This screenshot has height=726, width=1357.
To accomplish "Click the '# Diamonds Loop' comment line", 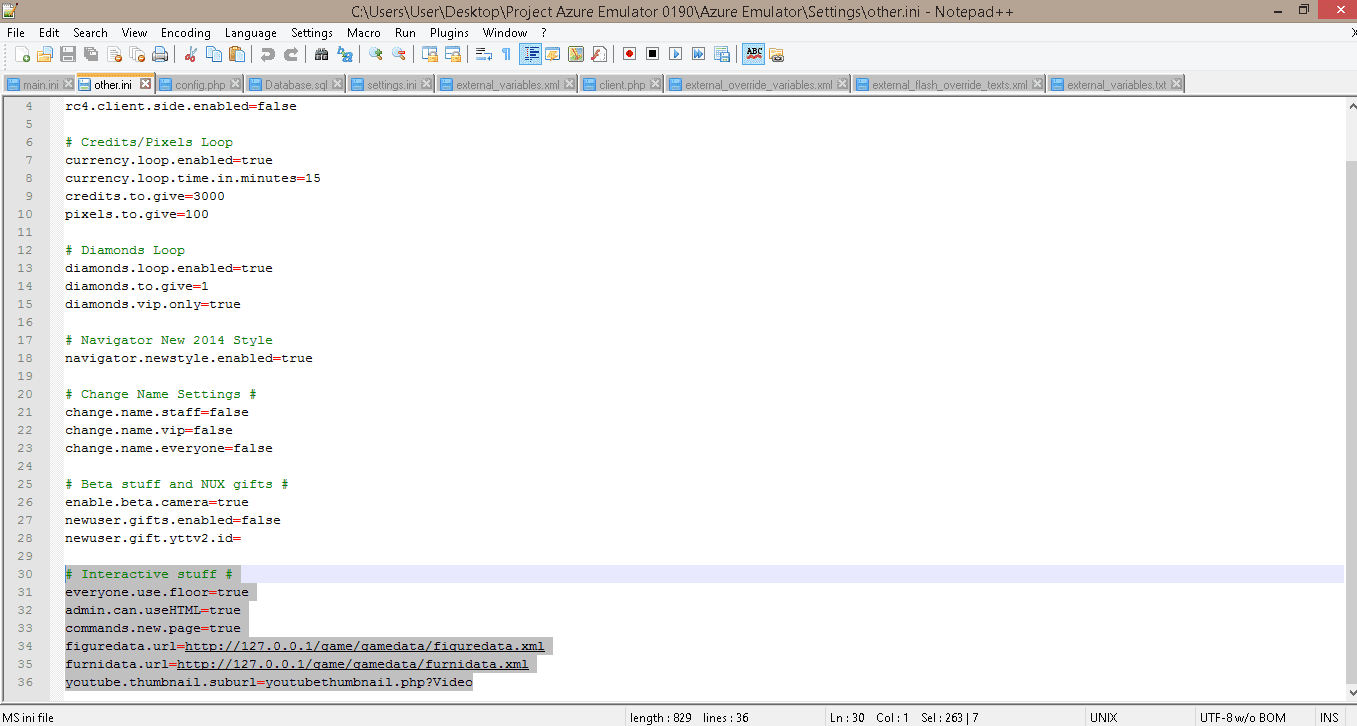I will 125,250.
